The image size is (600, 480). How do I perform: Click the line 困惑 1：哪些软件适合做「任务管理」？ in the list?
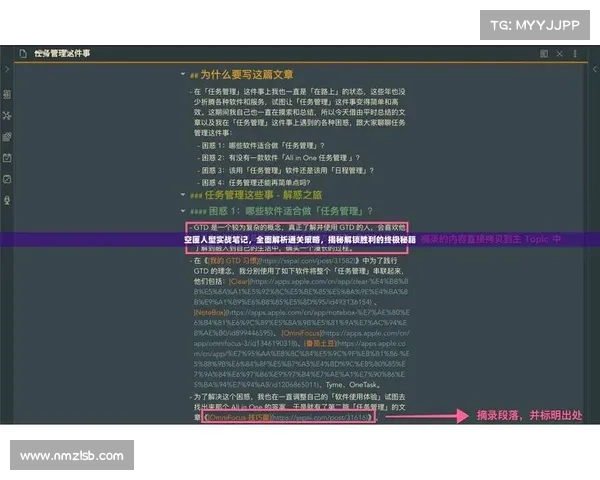coord(263,145)
